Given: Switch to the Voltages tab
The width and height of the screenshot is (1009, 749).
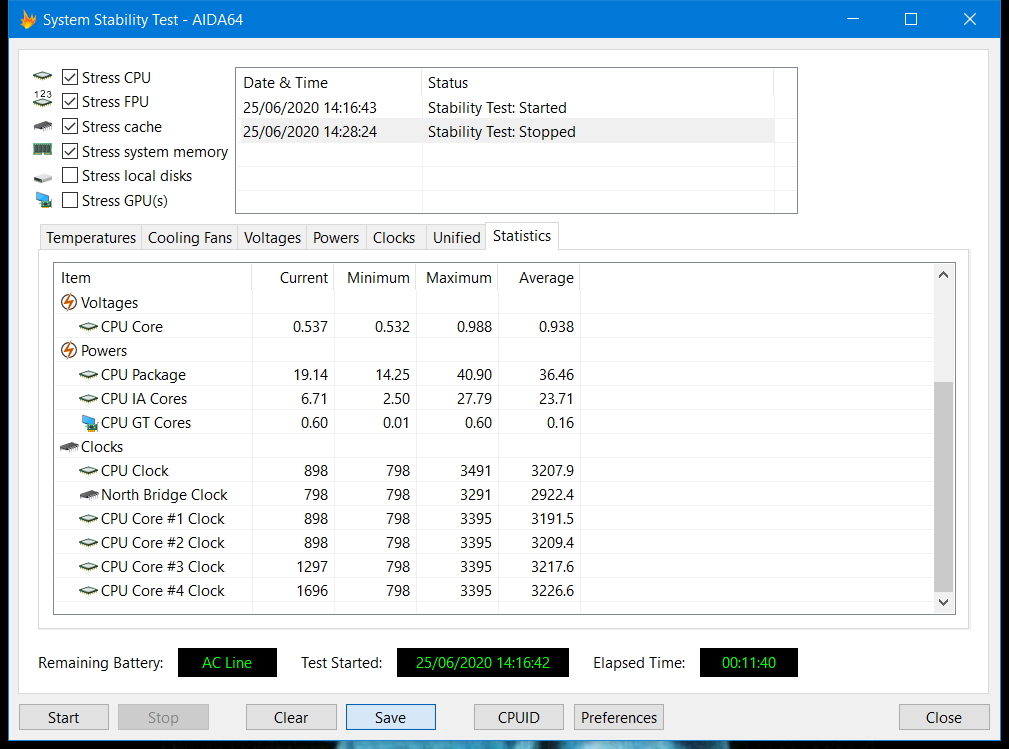Looking at the screenshot, I should coord(272,237).
